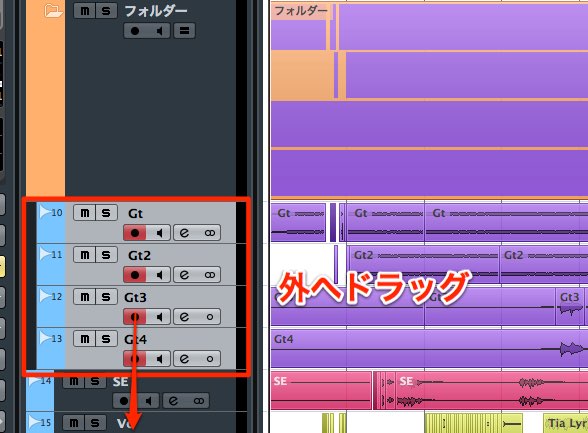Select the SE track name
Image resolution: width=588 pixels, height=433 pixels.
[x=120, y=382]
